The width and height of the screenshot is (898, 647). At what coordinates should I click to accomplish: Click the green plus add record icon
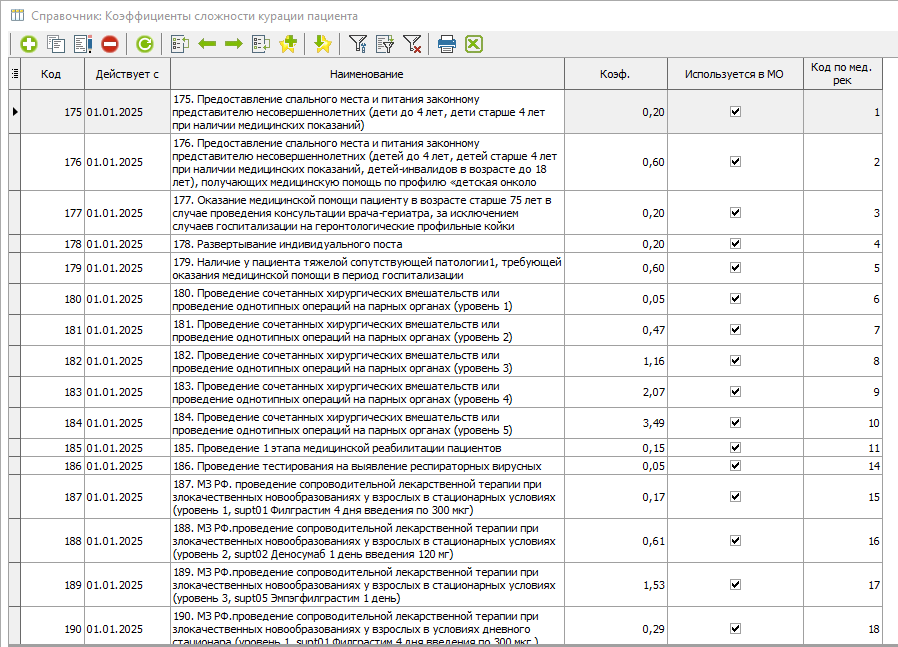point(28,44)
